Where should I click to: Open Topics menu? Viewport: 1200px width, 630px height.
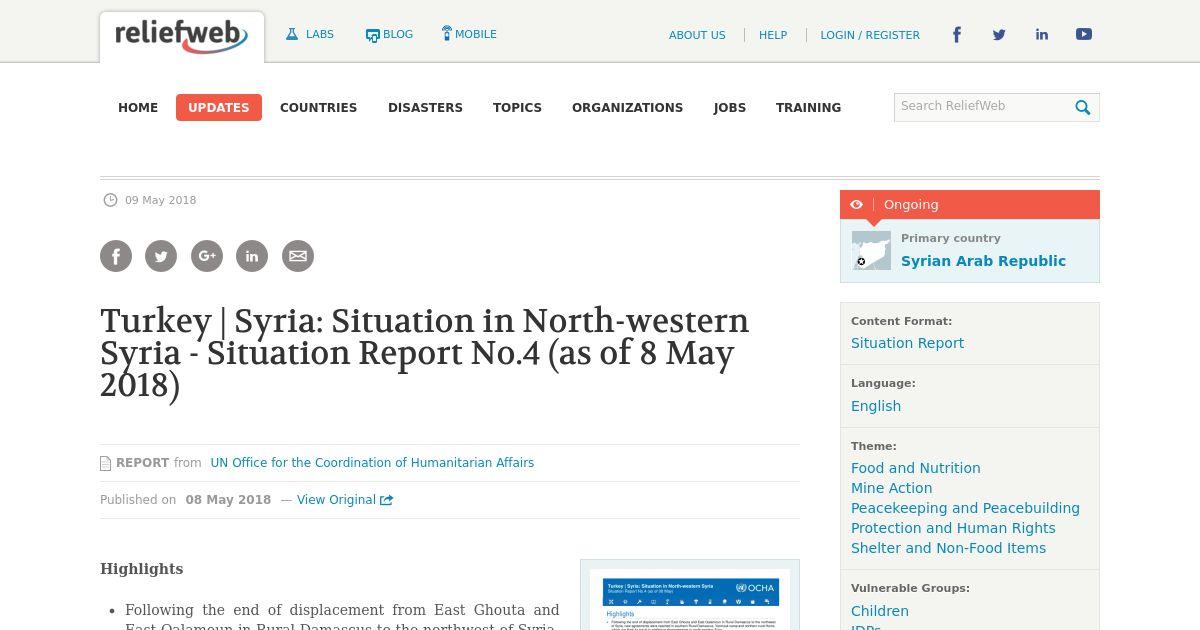click(x=517, y=108)
